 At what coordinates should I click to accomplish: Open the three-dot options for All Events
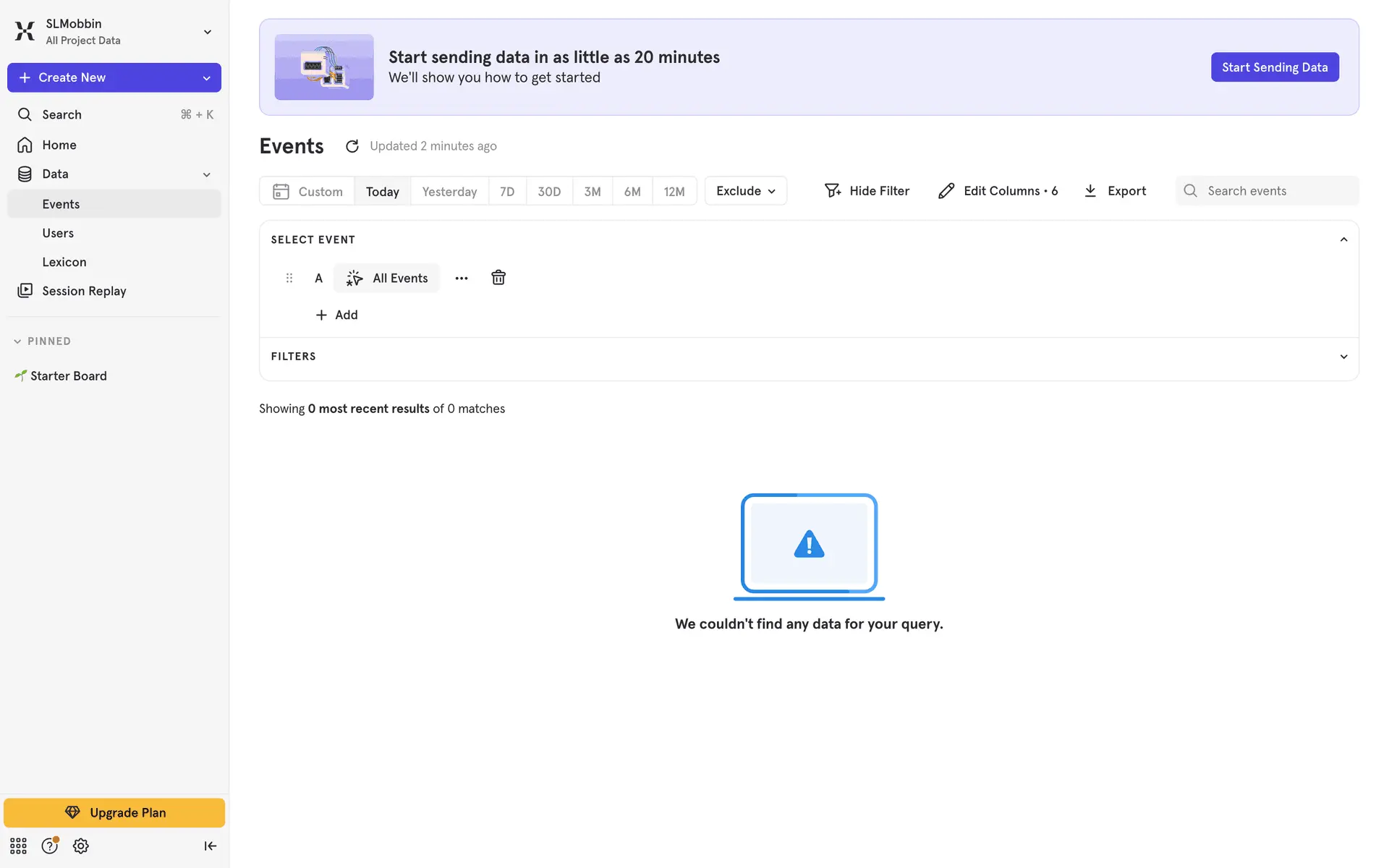click(x=462, y=278)
